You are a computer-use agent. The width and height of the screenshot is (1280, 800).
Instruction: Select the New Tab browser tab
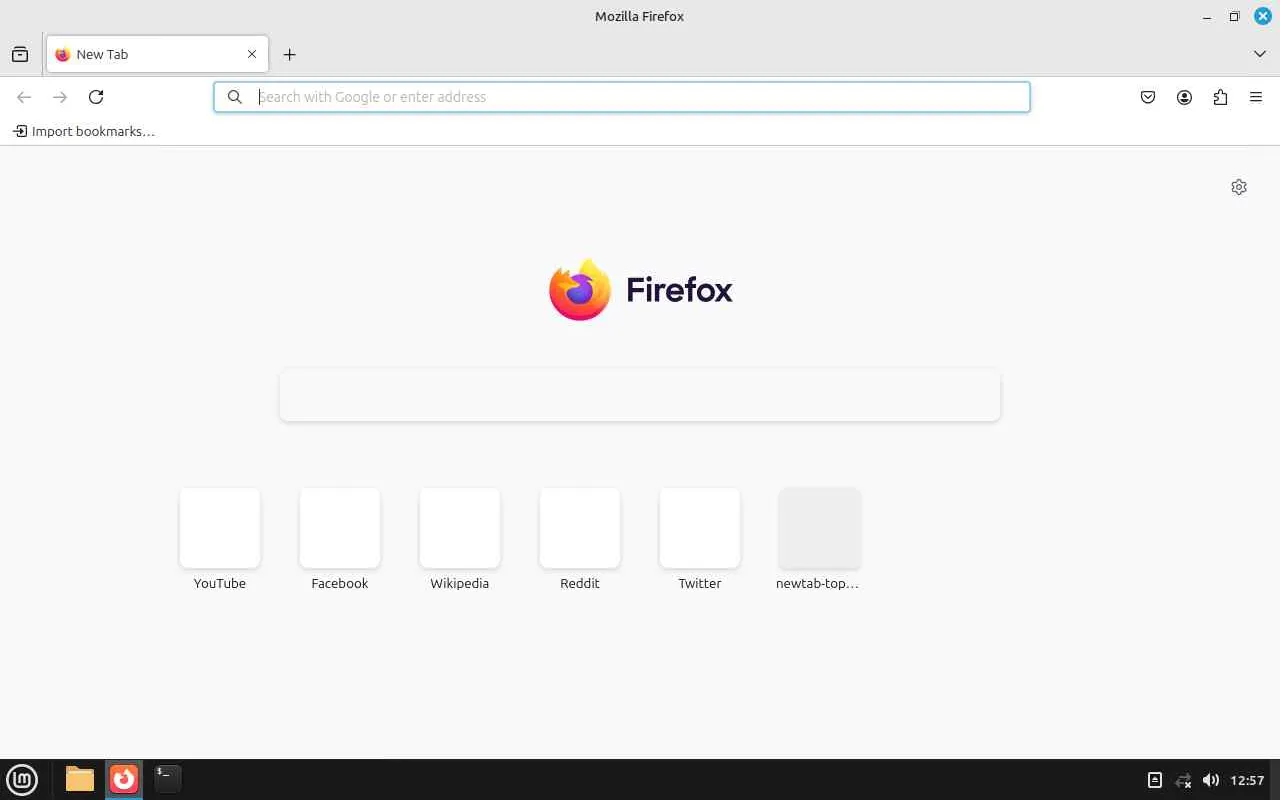157,54
